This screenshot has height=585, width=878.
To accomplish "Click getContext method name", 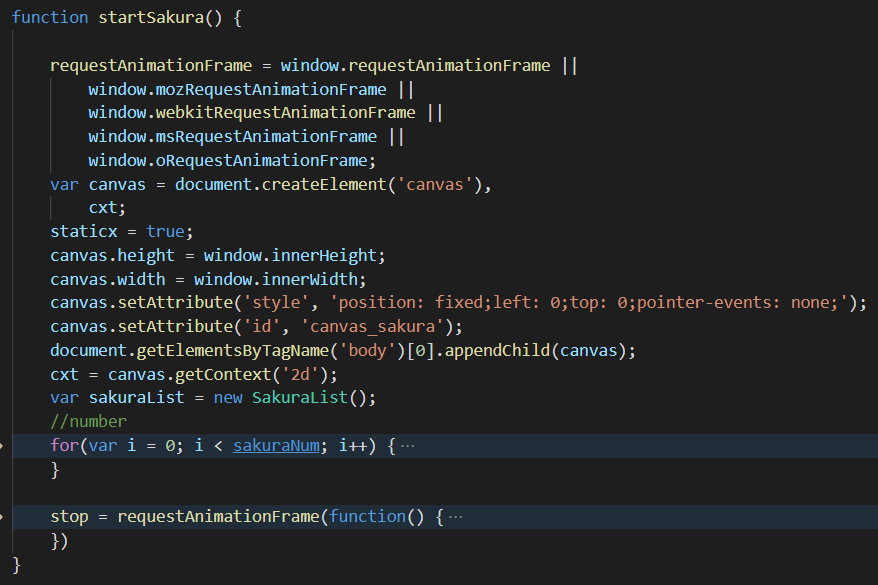I will [223, 375].
